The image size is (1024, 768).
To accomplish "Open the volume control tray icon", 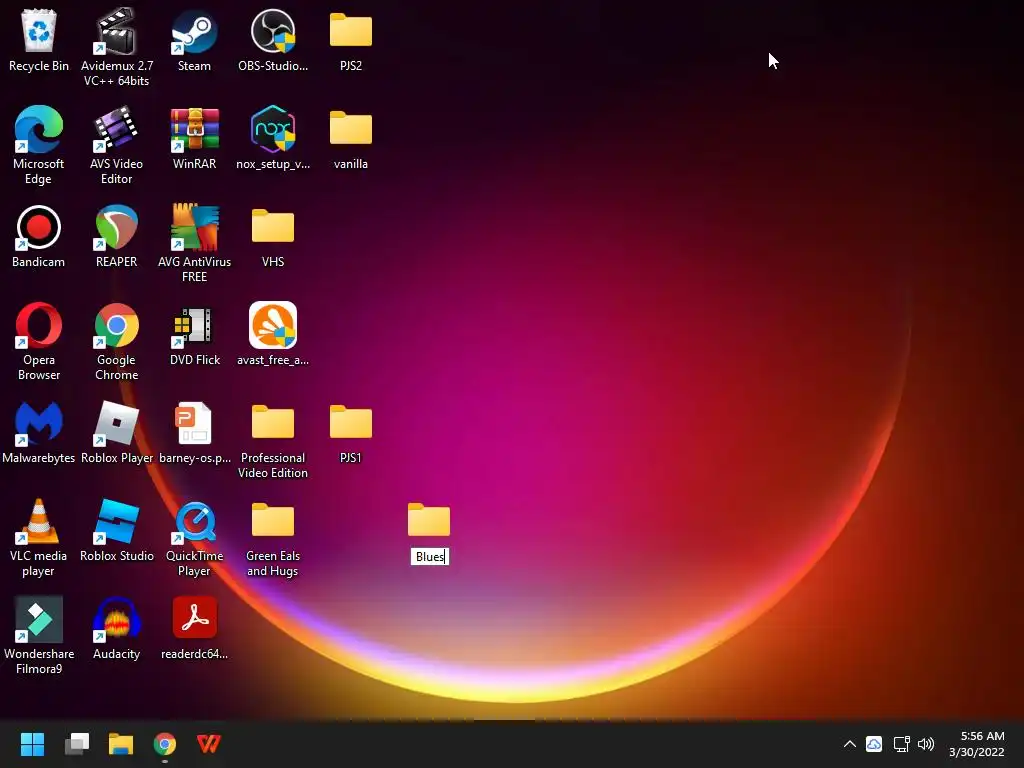I will tap(926, 744).
